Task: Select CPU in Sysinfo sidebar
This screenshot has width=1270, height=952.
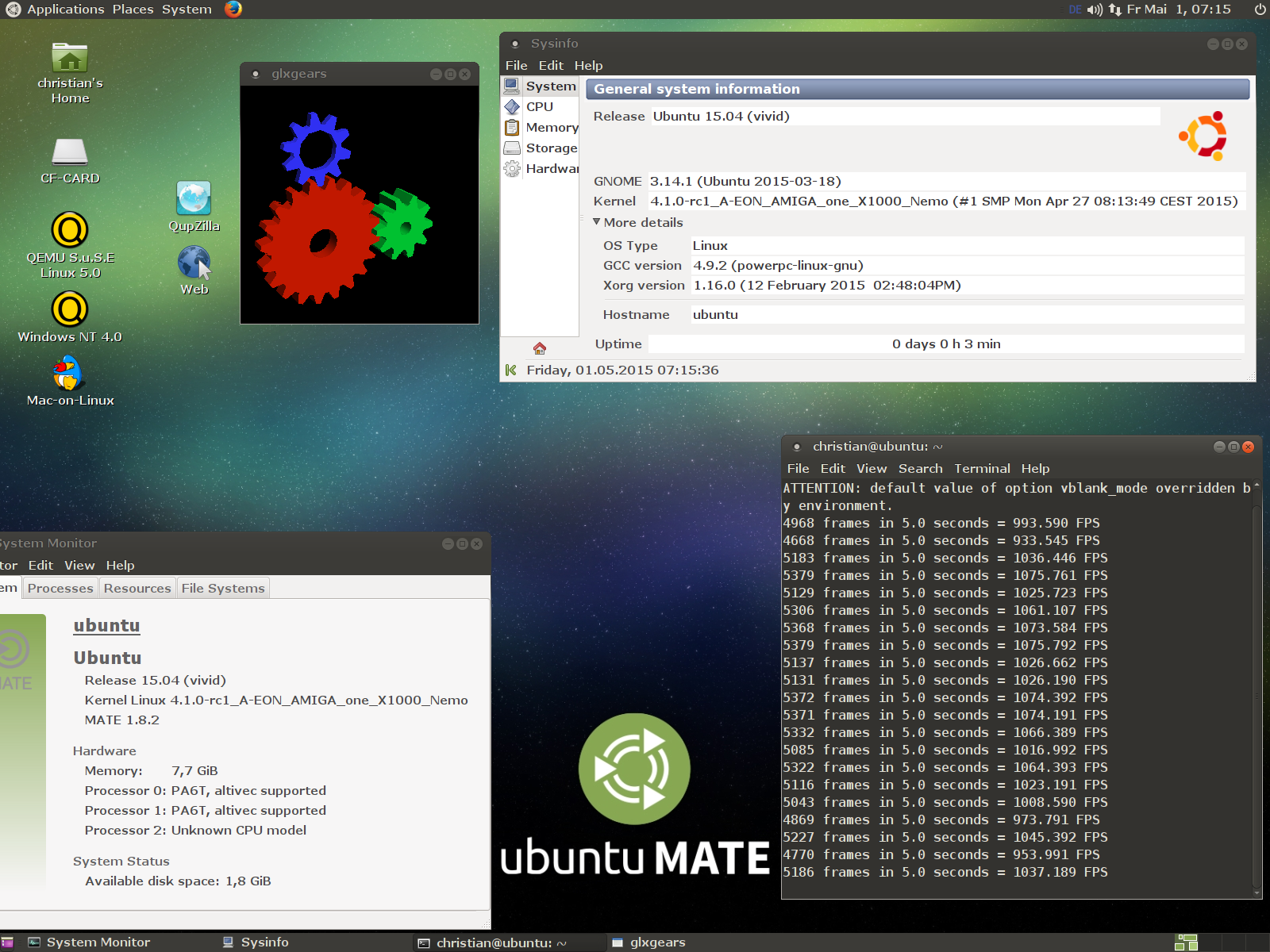Action: point(540,106)
